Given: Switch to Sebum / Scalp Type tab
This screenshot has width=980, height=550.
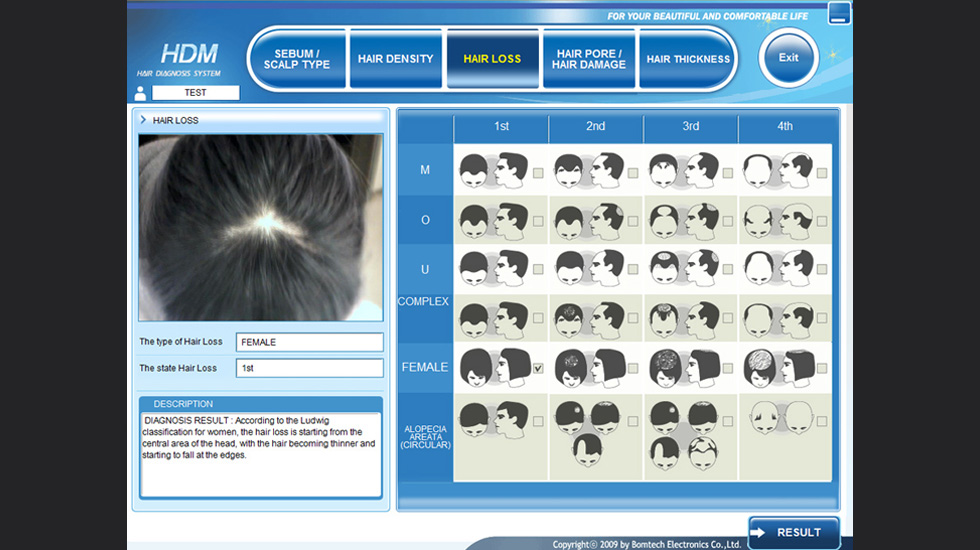Looking at the screenshot, I should click(x=296, y=59).
